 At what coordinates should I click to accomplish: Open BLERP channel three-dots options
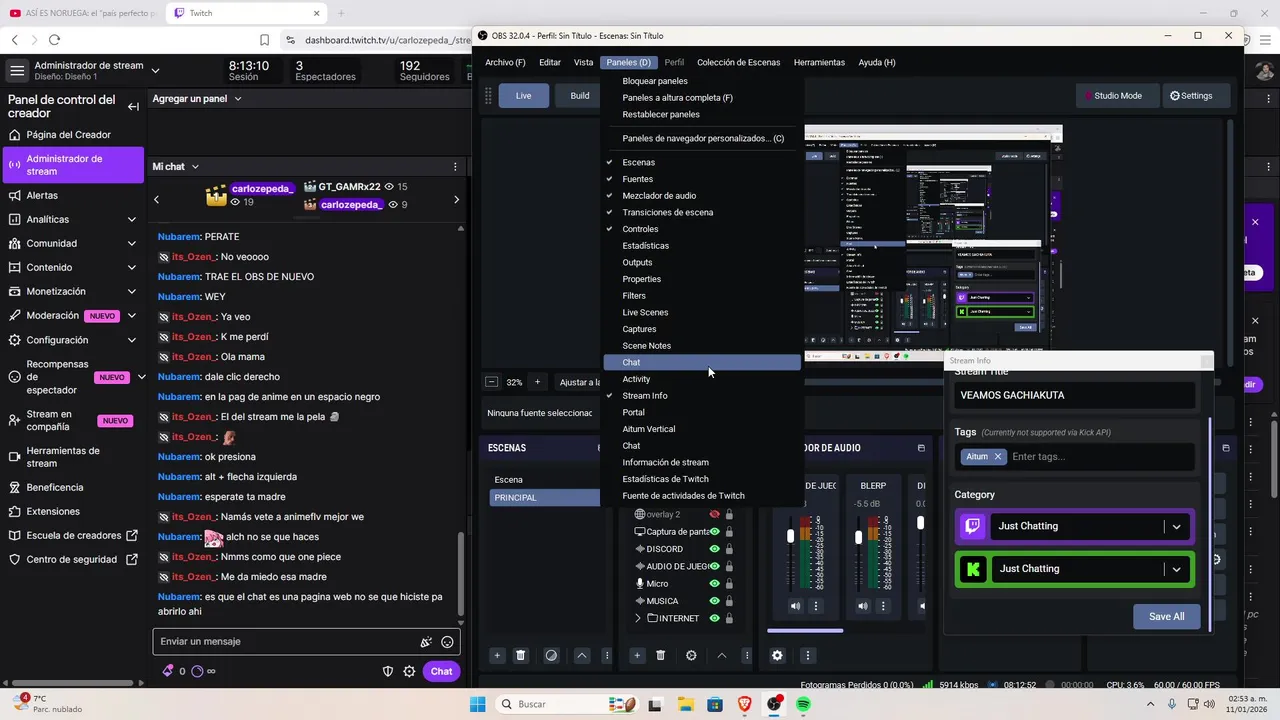pos(883,606)
